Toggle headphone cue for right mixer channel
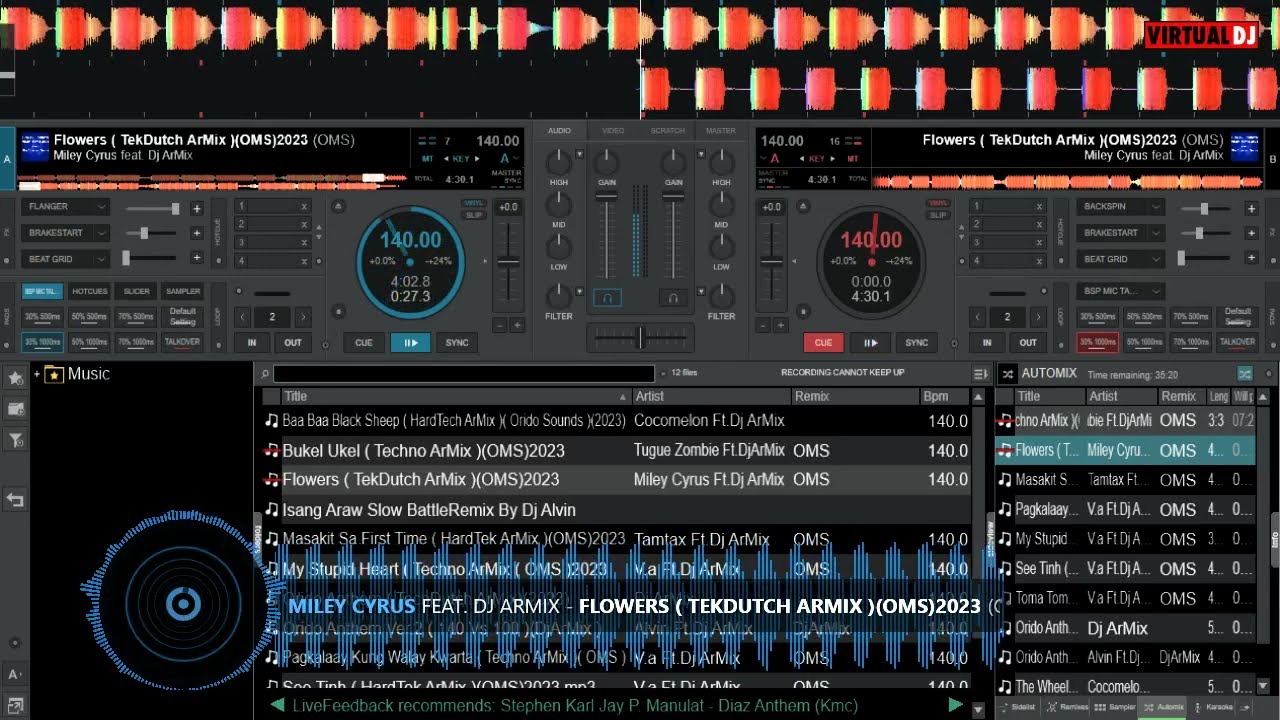The width and height of the screenshot is (1280, 720). (674, 297)
